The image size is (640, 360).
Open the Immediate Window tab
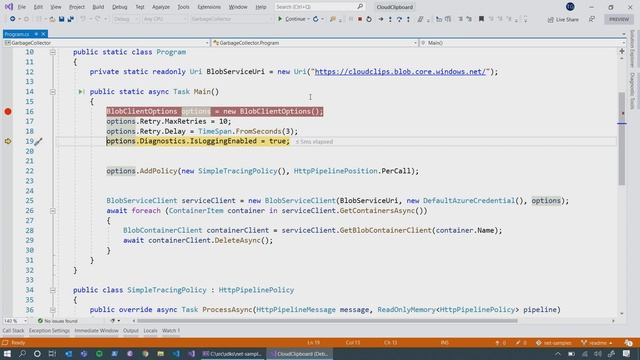tap(96, 331)
